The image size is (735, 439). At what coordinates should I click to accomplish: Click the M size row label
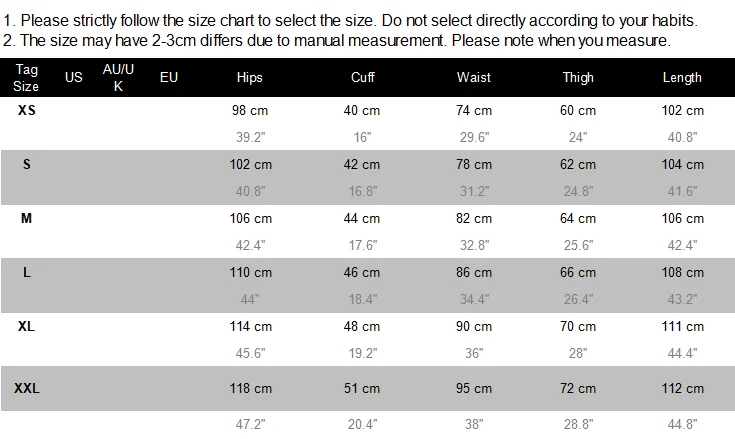coord(27,218)
